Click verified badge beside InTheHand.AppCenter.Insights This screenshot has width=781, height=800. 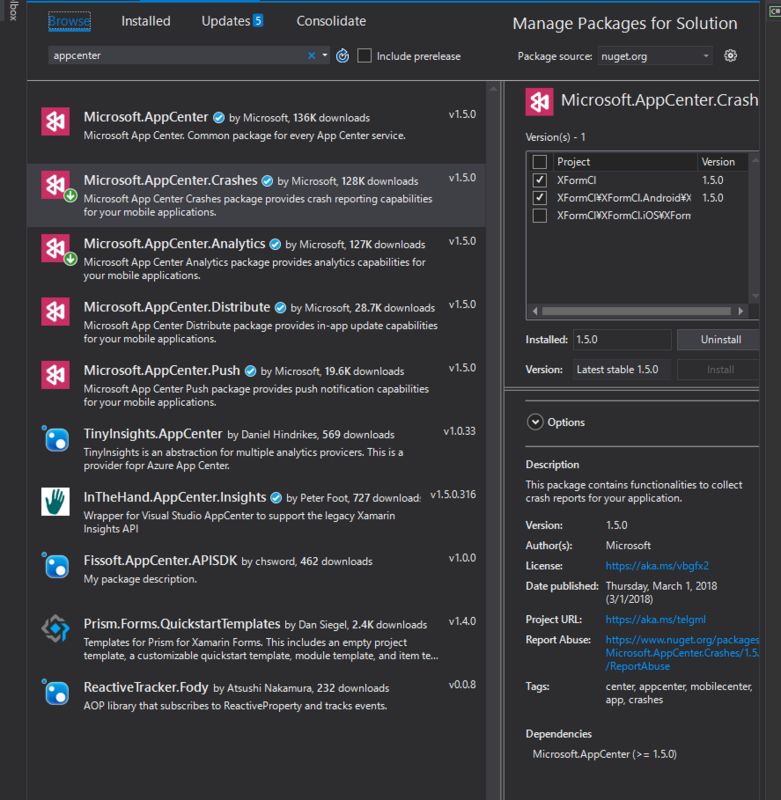point(276,498)
